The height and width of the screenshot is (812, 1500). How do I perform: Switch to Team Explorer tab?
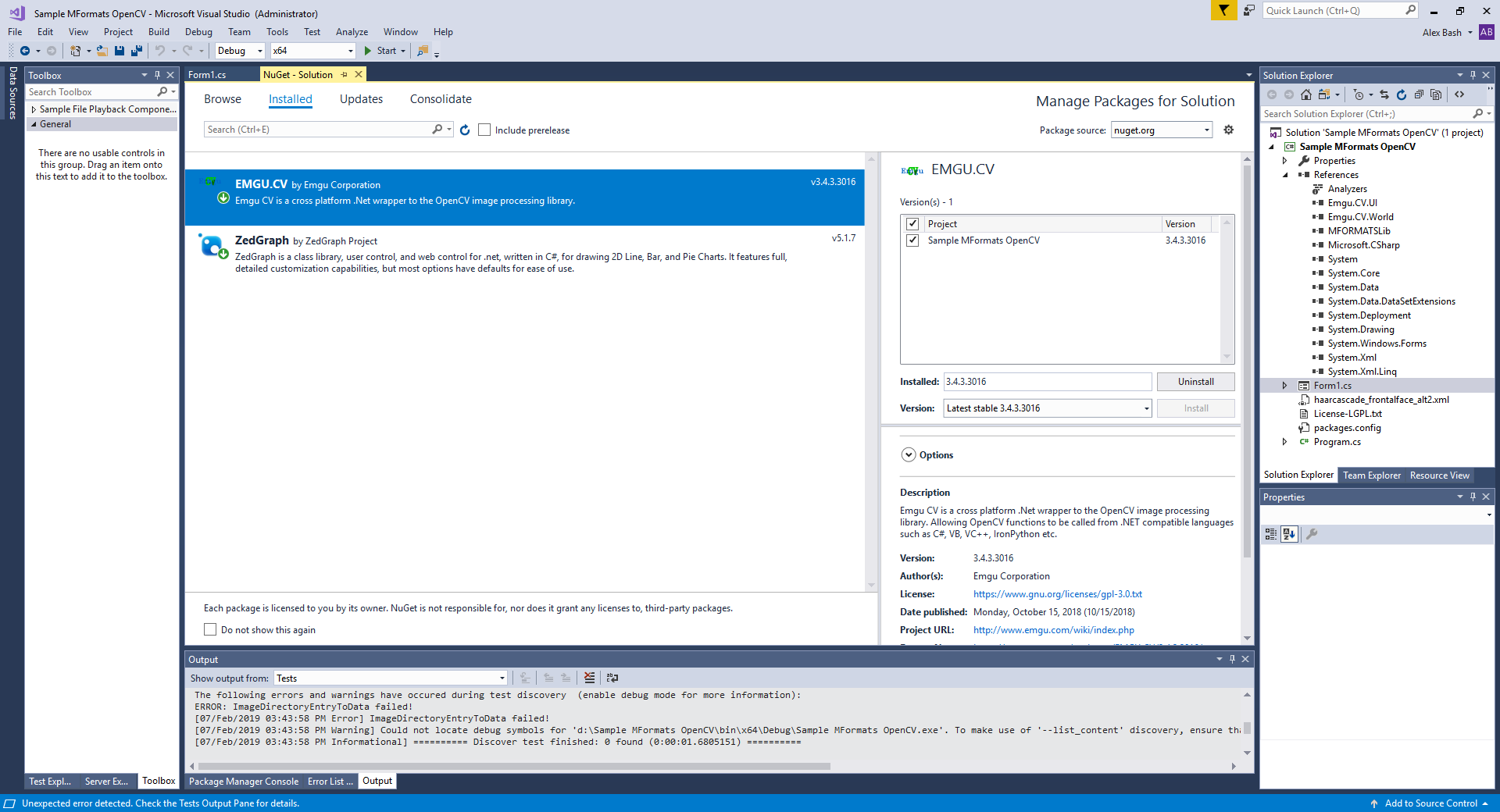[1372, 475]
